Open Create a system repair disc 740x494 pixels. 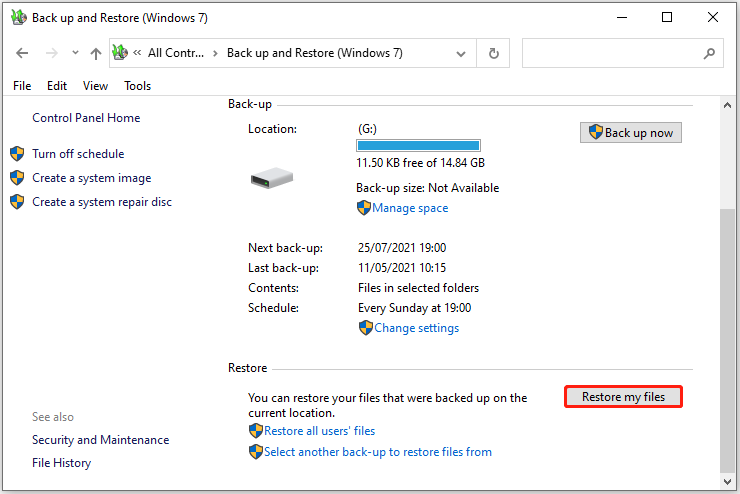pos(102,202)
